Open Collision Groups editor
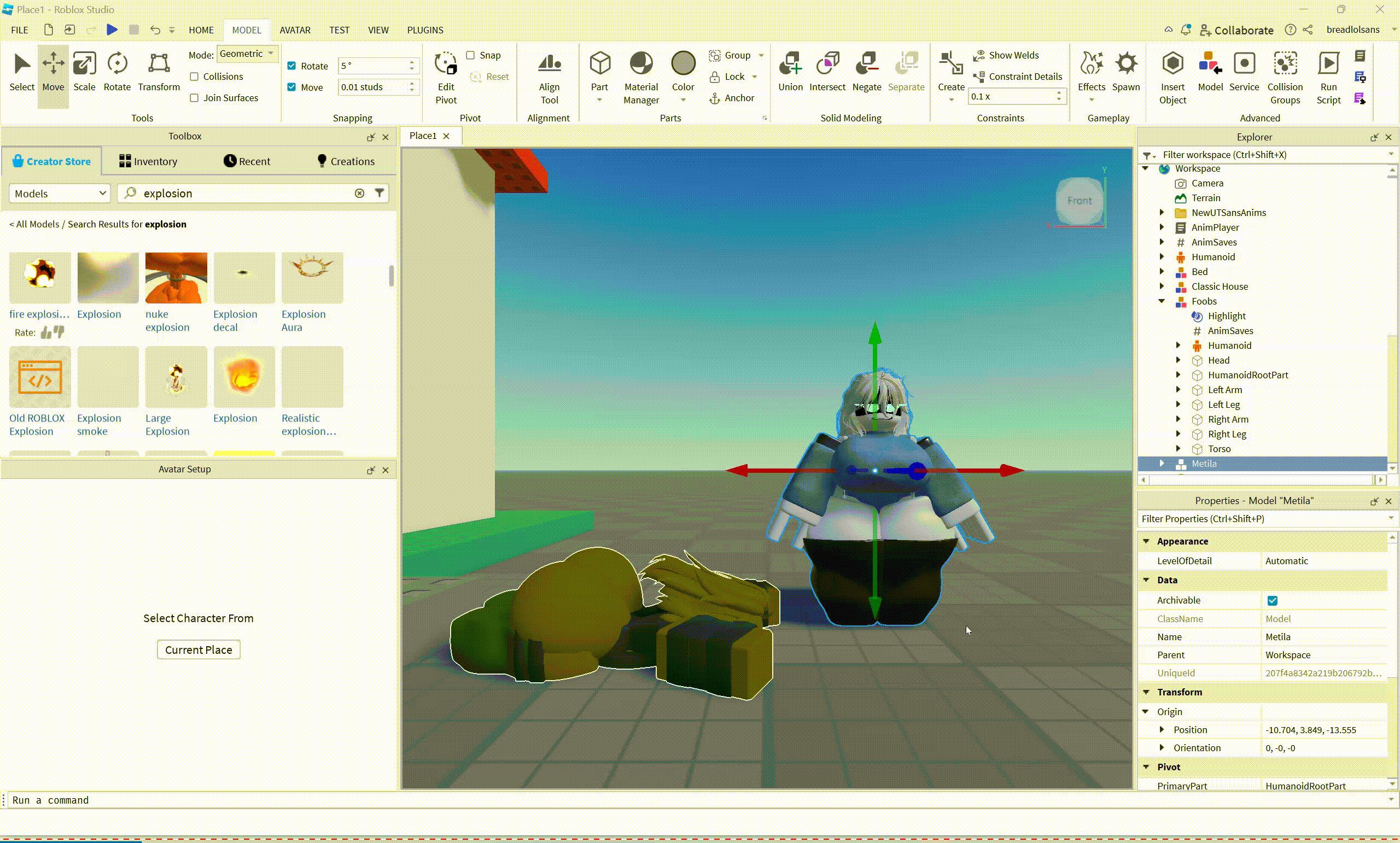The image size is (1400, 843). pos(1285,78)
